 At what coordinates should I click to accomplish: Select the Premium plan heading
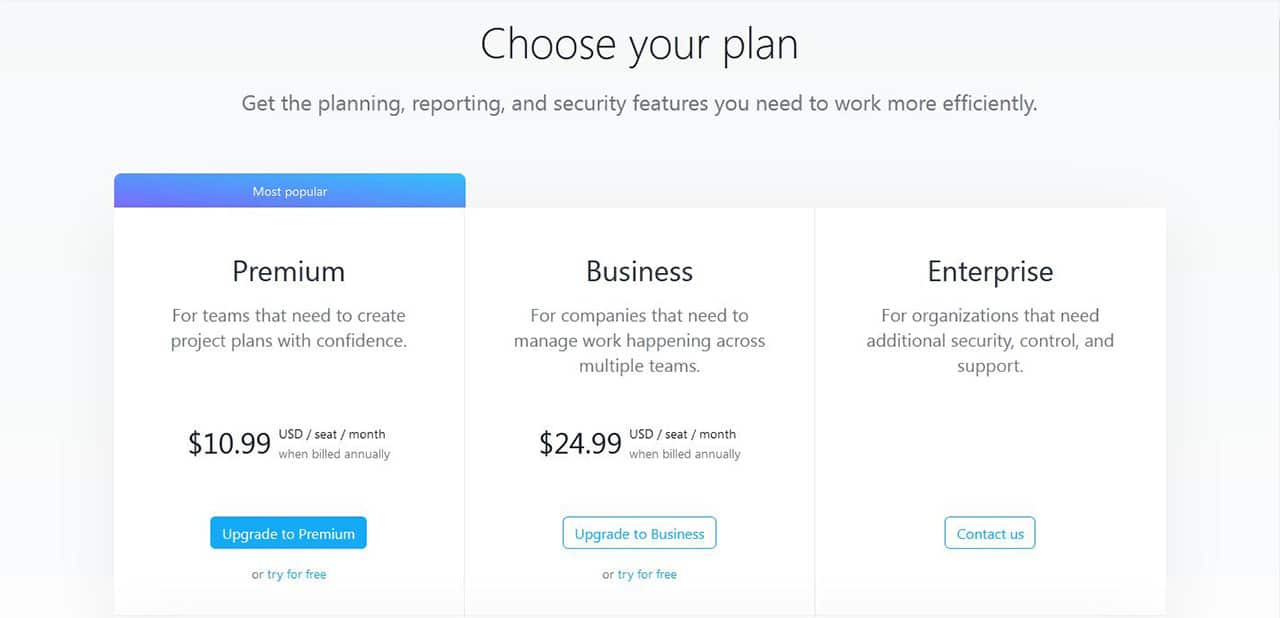pyautogui.click(x=289, y=271)
